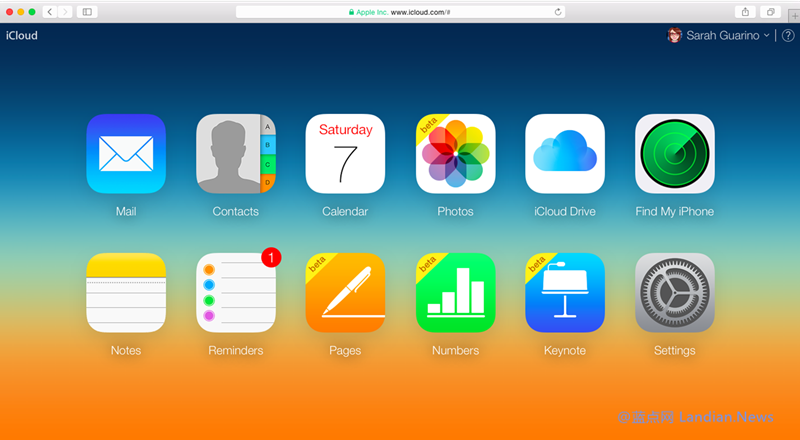Screen dimensions: 800x440
Task: Go back in Safari
Action: click(49, 12)
